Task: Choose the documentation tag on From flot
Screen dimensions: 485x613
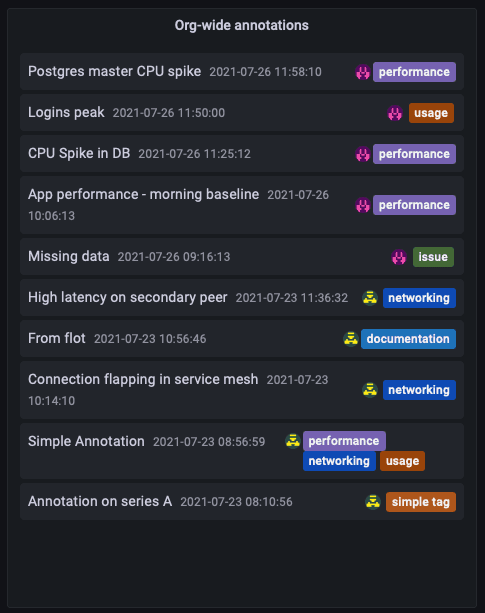Action: pos(408,339)
